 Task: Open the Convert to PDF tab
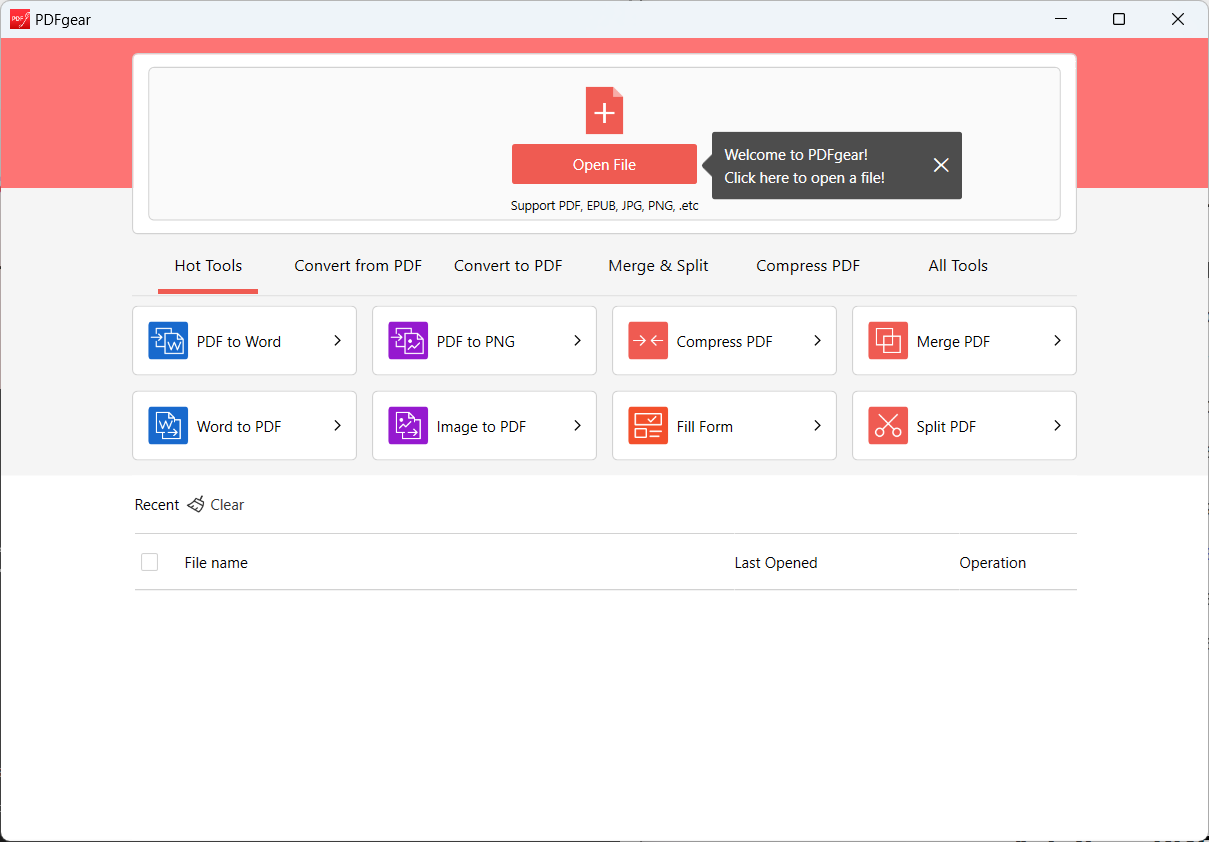pyautogui.click(x=508, y=266)
